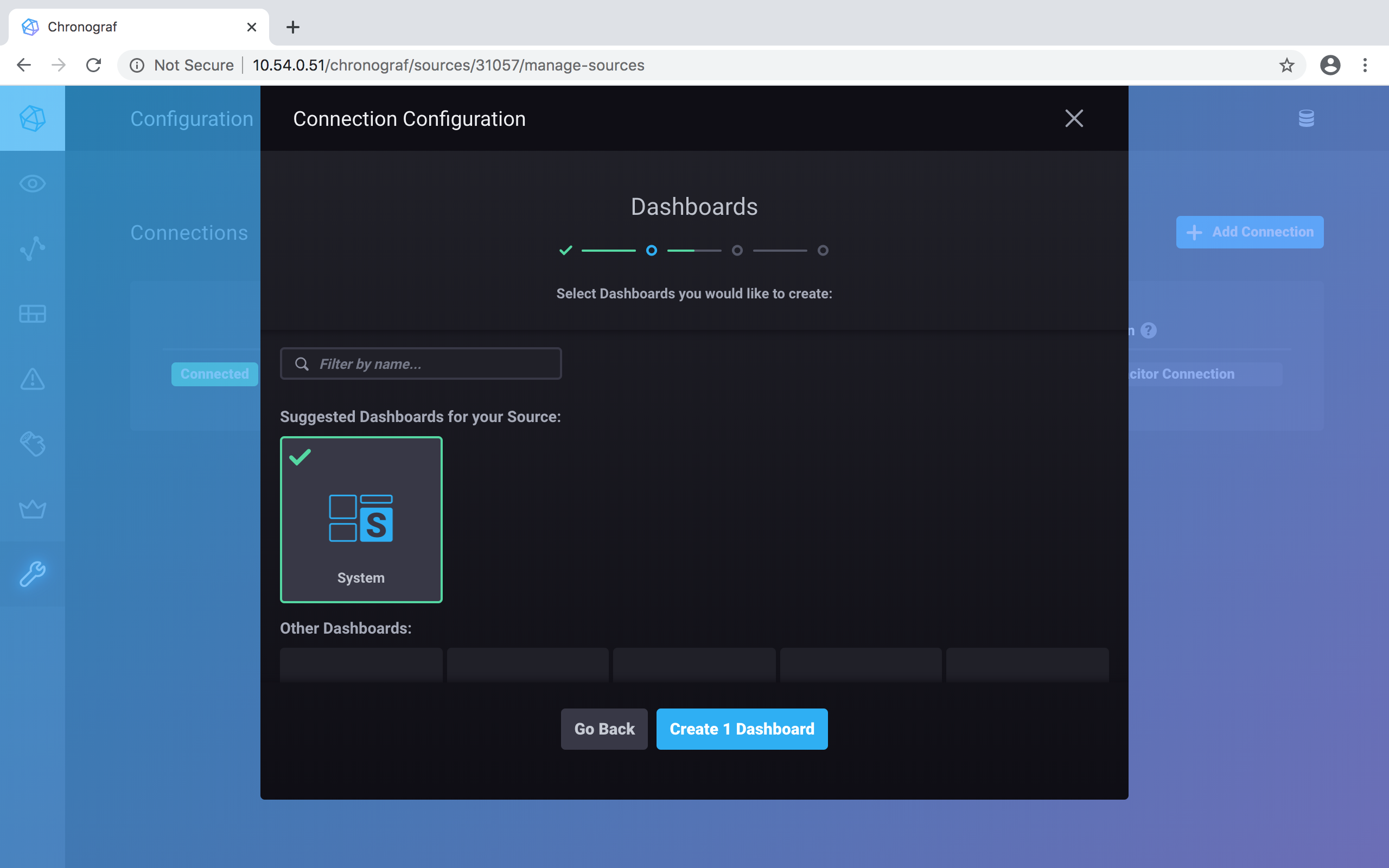This screenshot has height=868, width=1389.
Task: Open Chrome three-dot menu
Action: click(1366, 65)
